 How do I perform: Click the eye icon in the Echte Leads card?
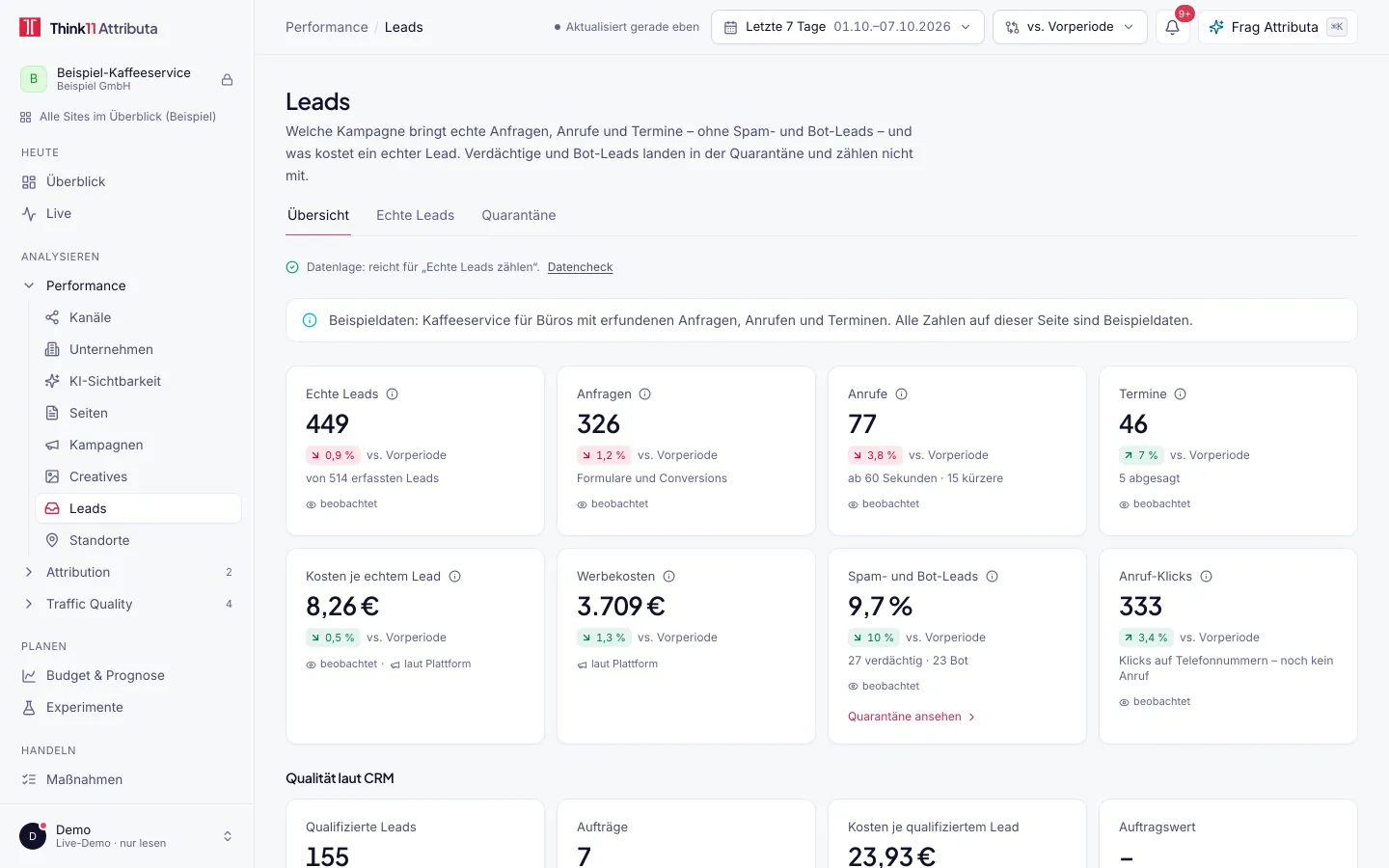(311, 504)
